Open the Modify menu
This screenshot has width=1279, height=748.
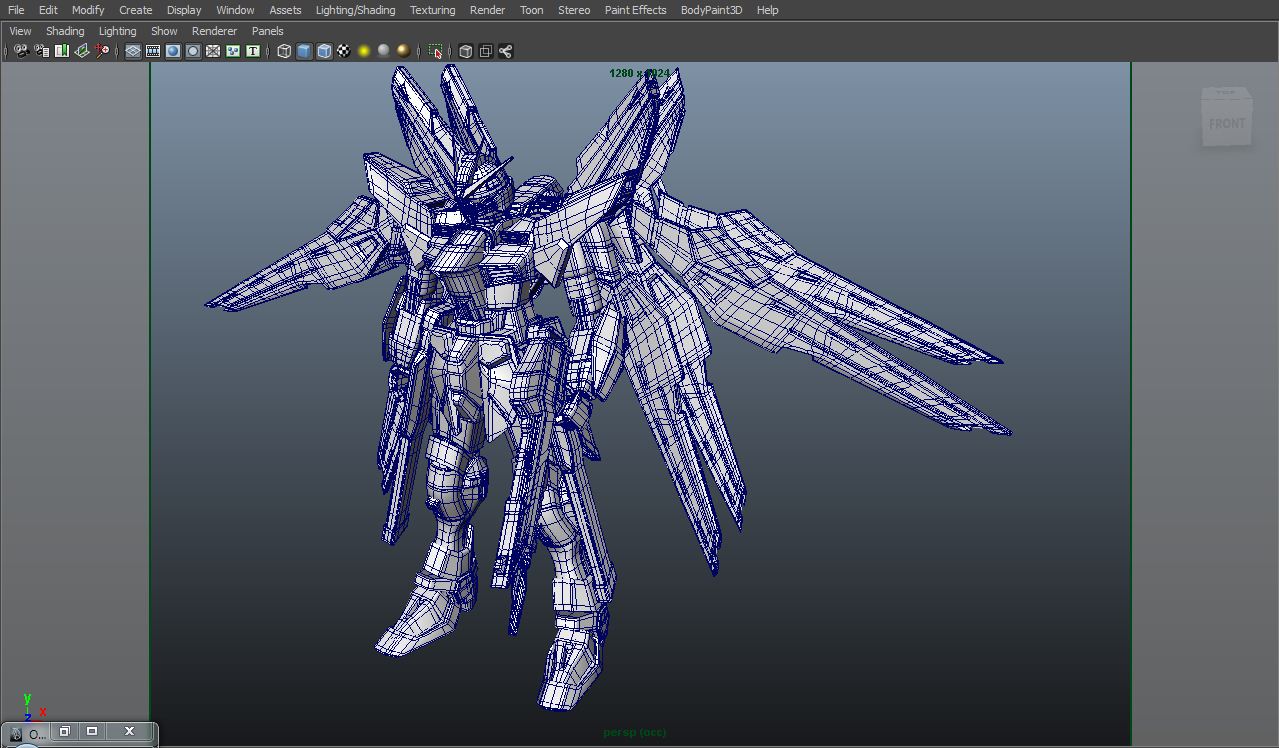[88, 10]
